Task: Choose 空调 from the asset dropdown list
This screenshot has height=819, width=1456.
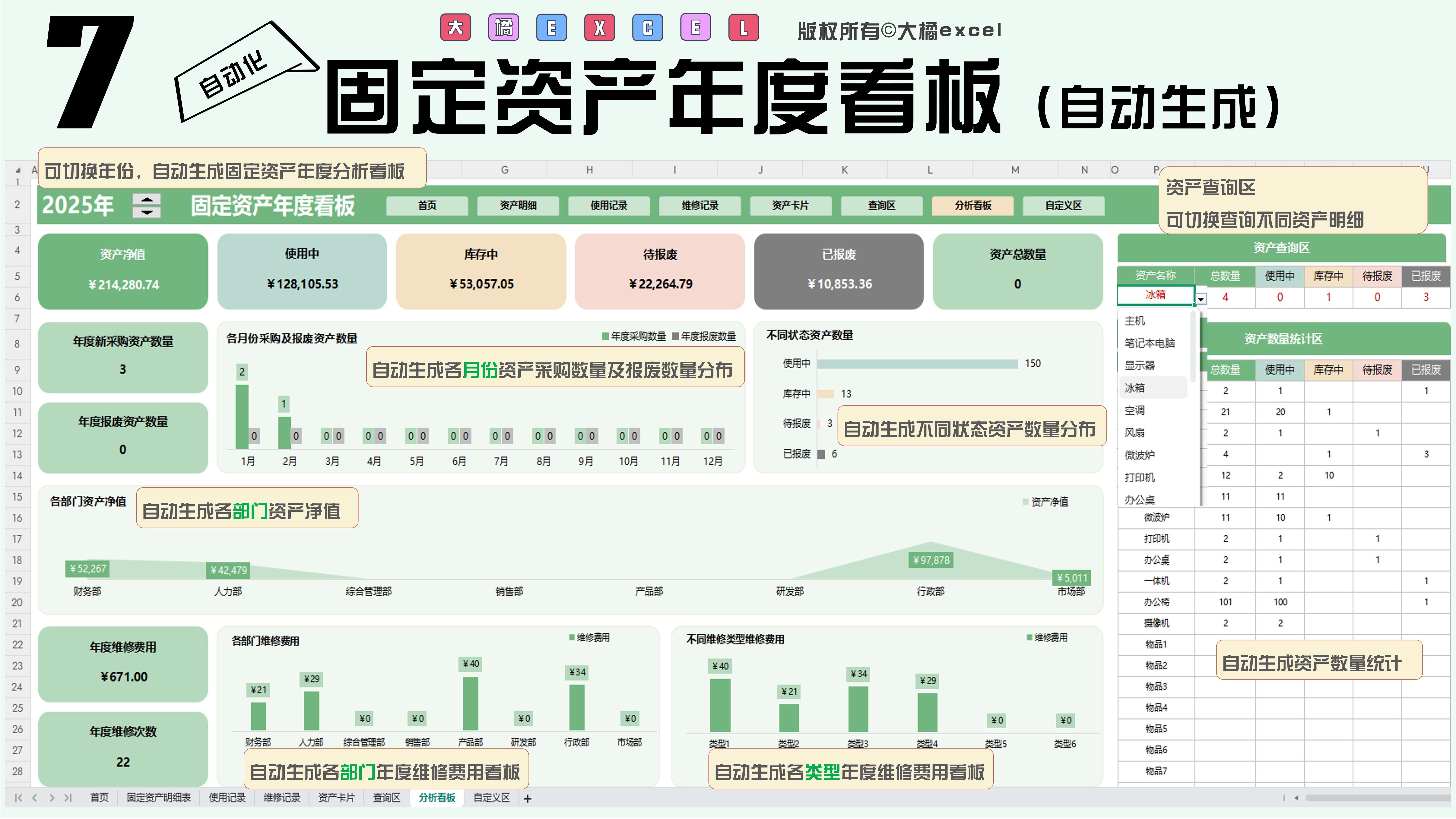Action: pyautogui.click(x=1134, y=410)
